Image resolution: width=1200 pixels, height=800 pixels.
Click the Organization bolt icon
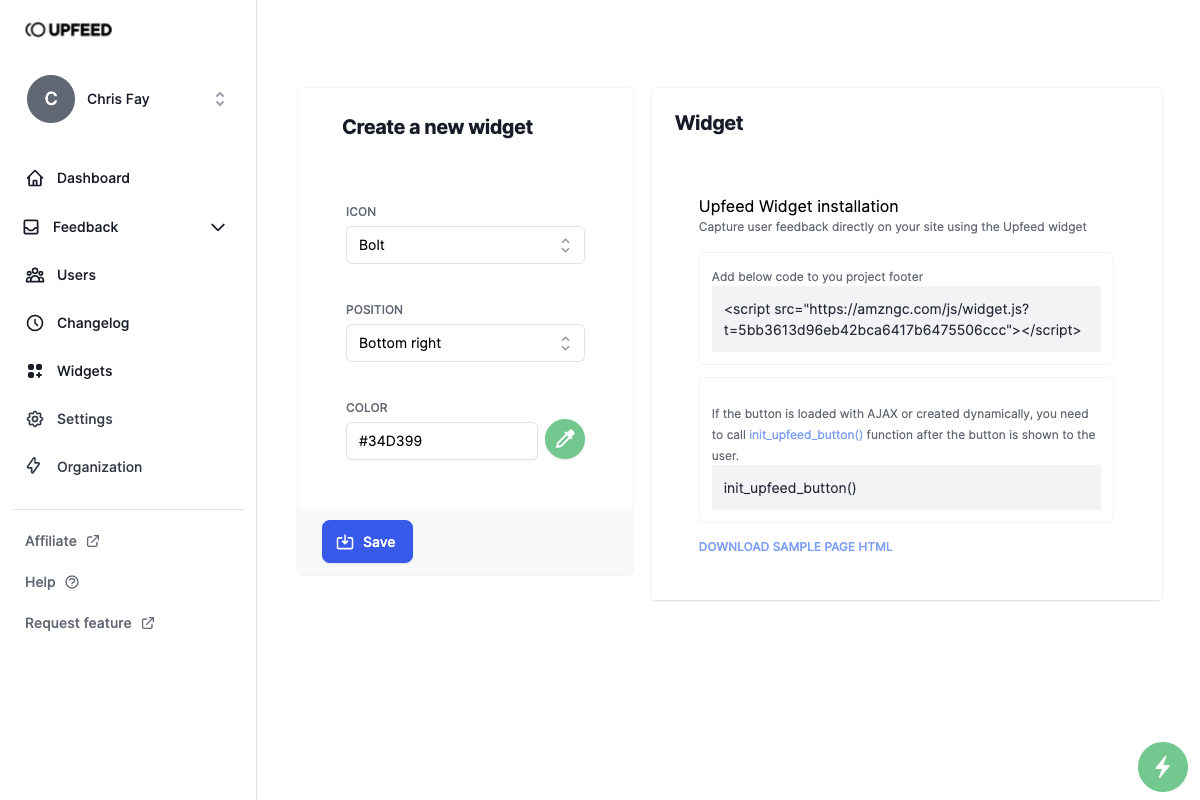(34, 467)
